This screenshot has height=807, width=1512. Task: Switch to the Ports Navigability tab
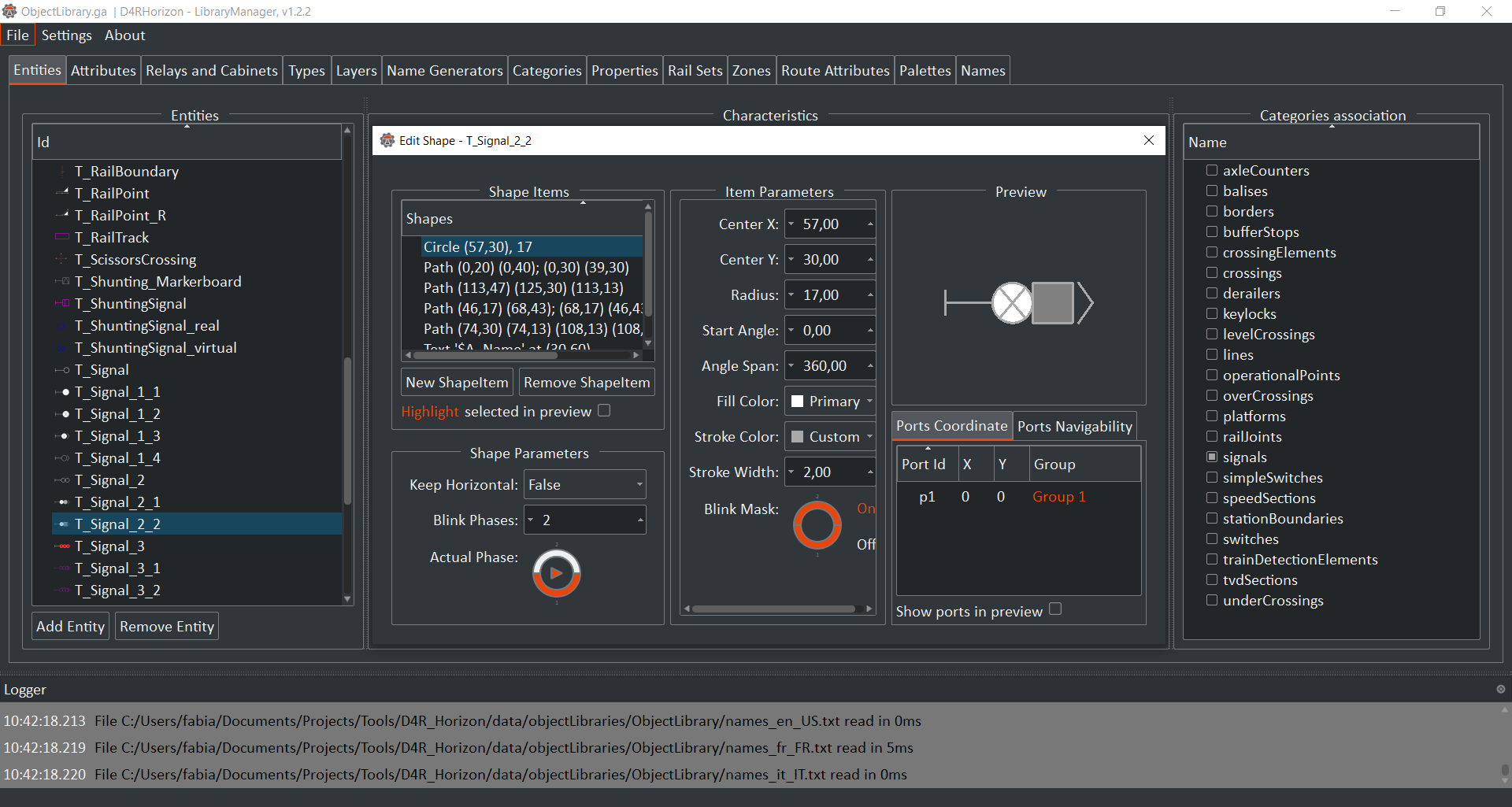[x=1074, y=427]
